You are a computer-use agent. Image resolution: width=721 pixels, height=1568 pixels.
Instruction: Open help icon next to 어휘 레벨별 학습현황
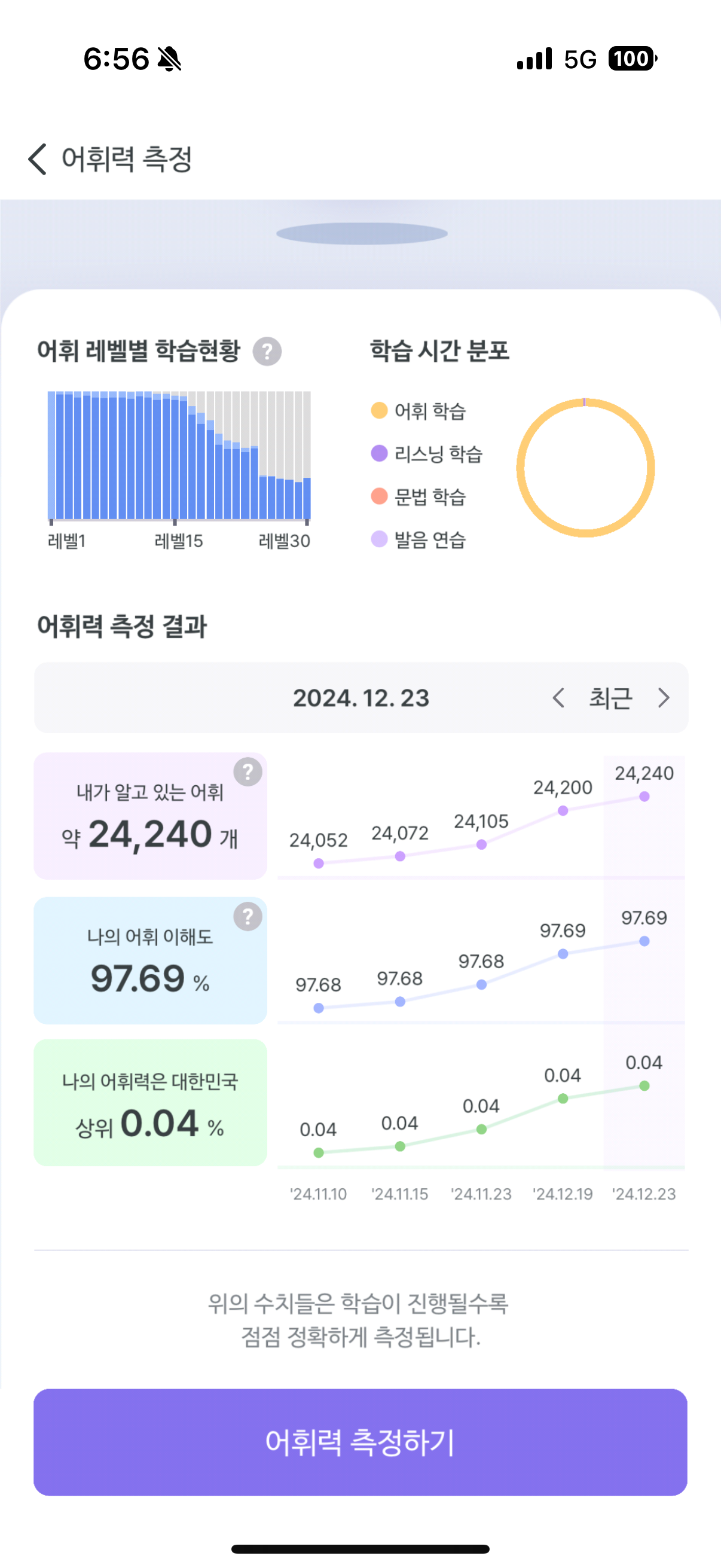pyautogui.click(x=267, y=351)
